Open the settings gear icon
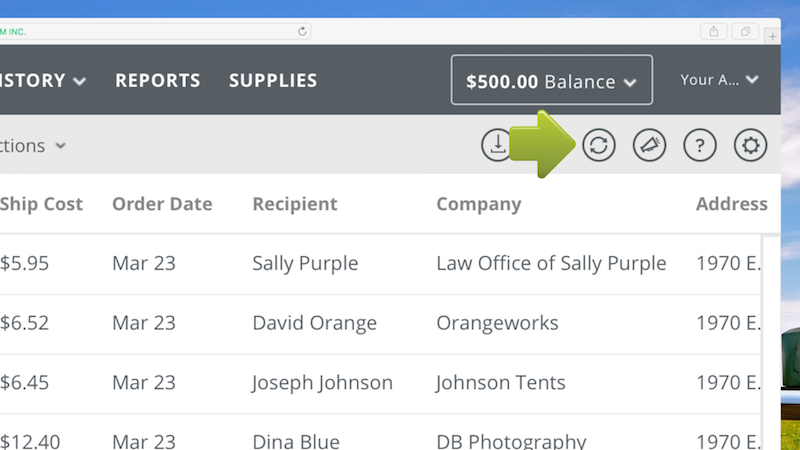This screenshot has width=800, height=450. click(x=750, y=146)
